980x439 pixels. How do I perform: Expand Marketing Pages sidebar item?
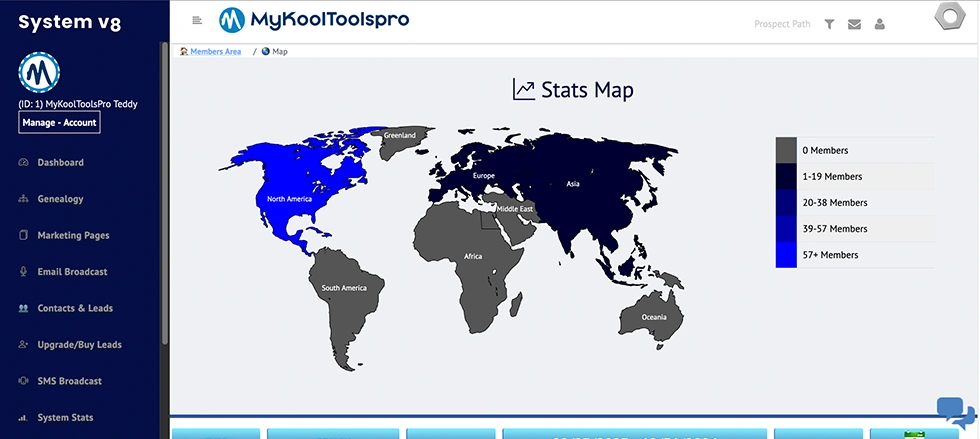(x=73, y=236)
